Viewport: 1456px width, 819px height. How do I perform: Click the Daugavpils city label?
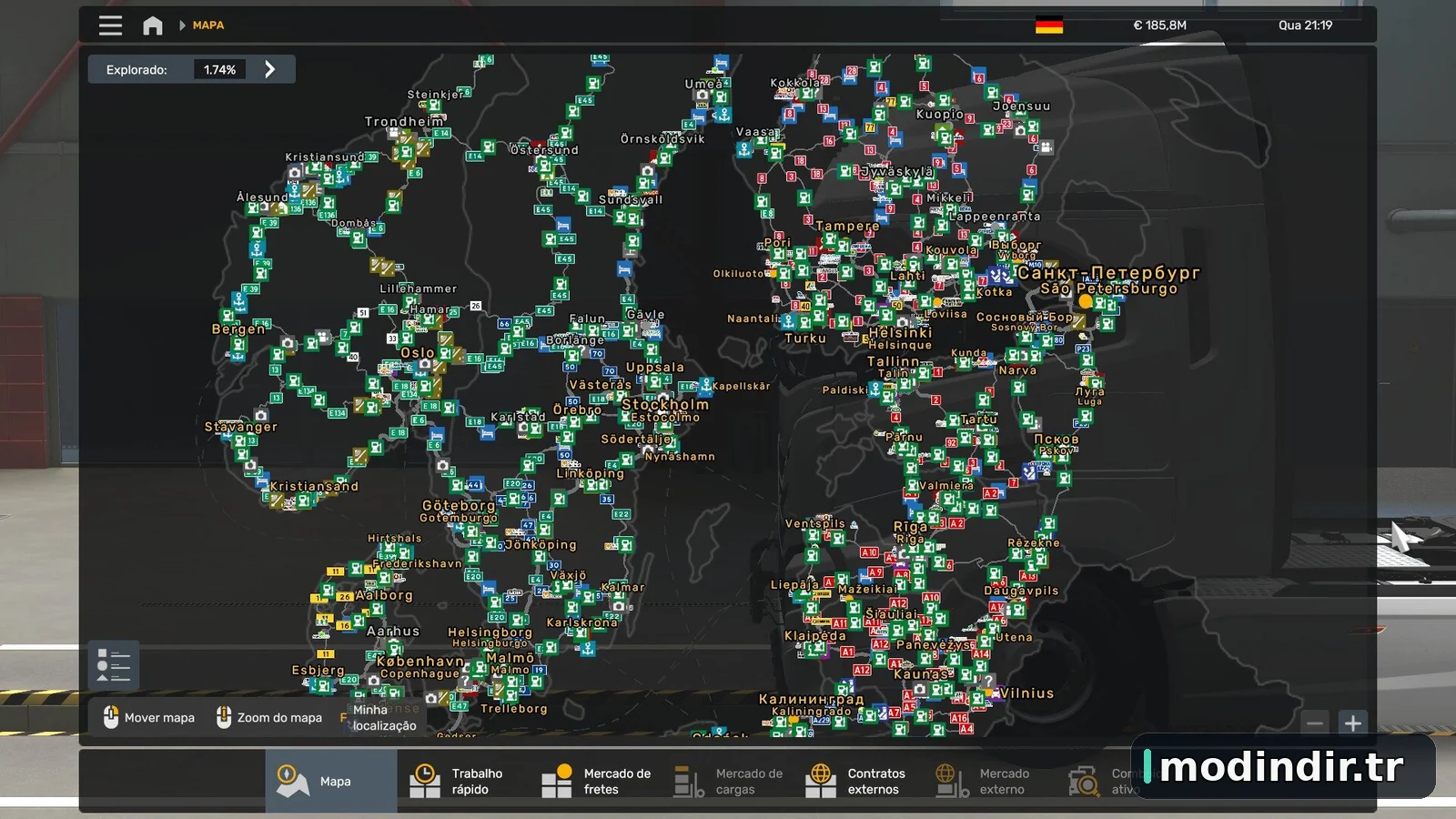coord(1022,591)
